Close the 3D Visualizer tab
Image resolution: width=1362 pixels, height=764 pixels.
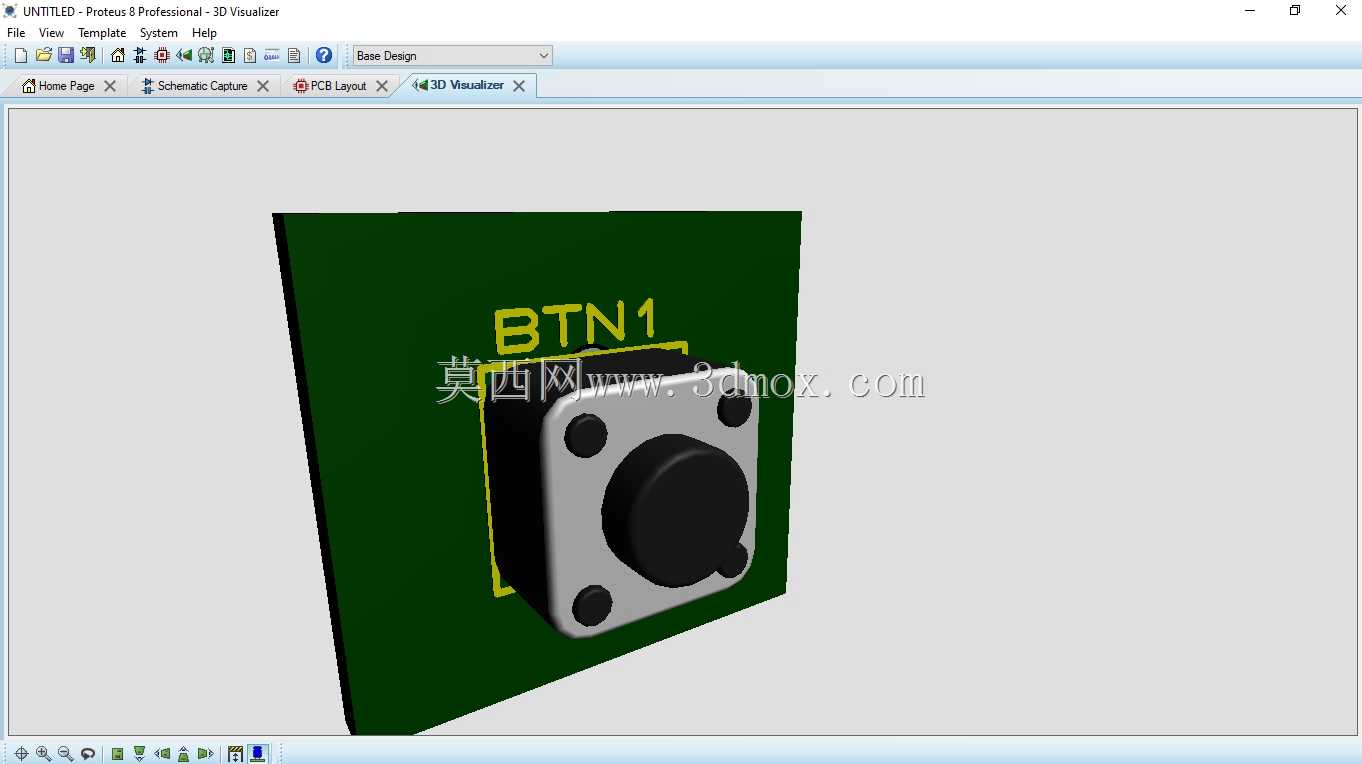pos(519,86)
